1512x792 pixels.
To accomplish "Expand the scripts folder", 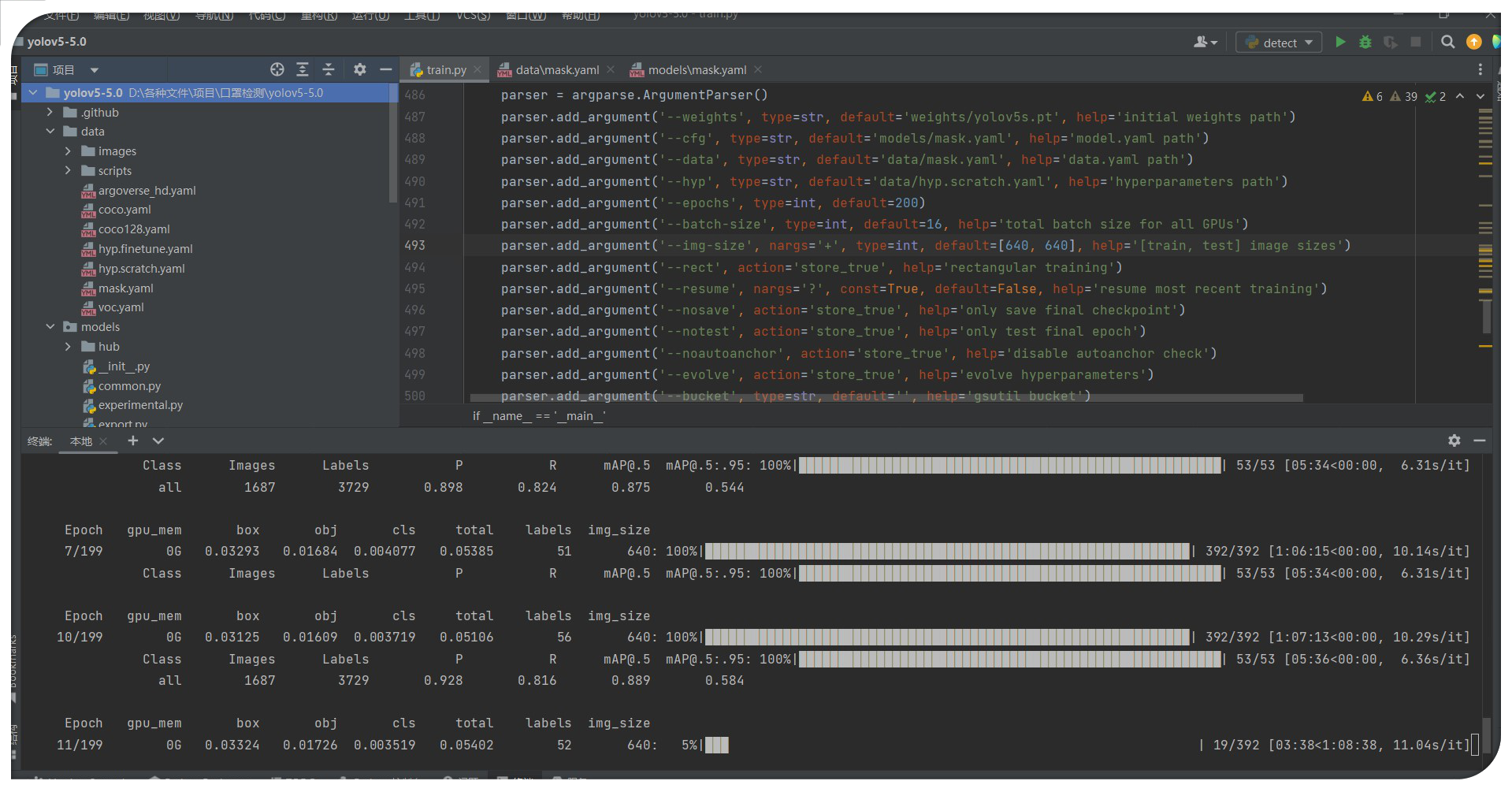I will click(x=68, y=171).
